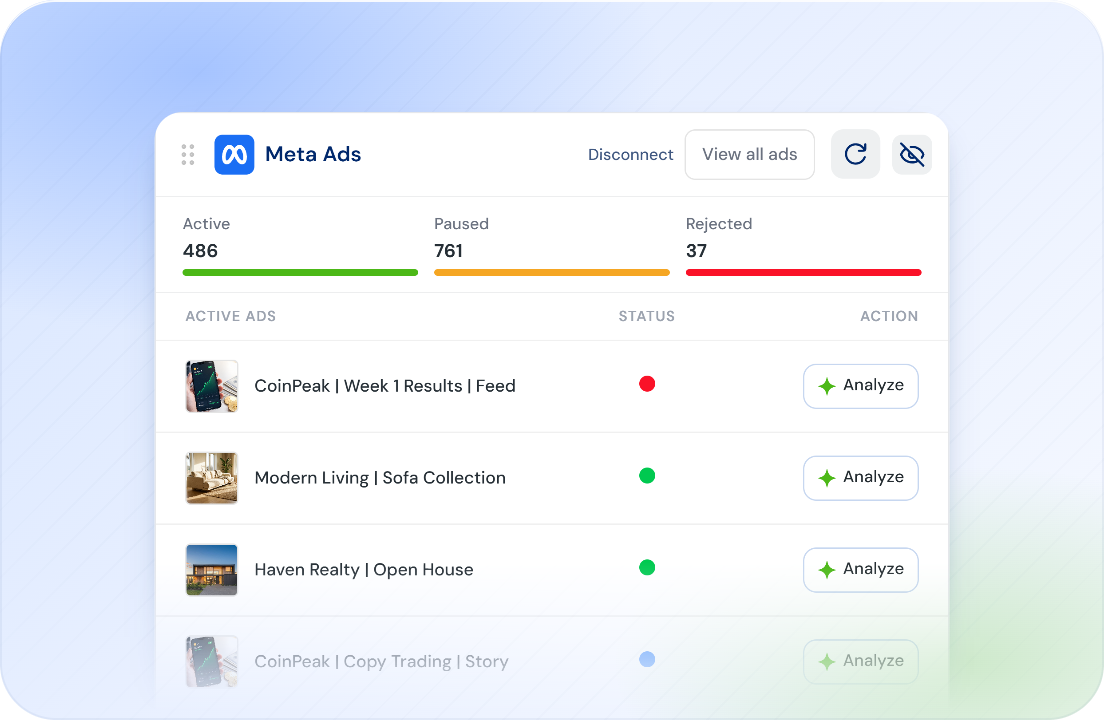Open View all ads
This screenshot has width=1104, height=720.
pyautogui.click(x=750, y=154)
